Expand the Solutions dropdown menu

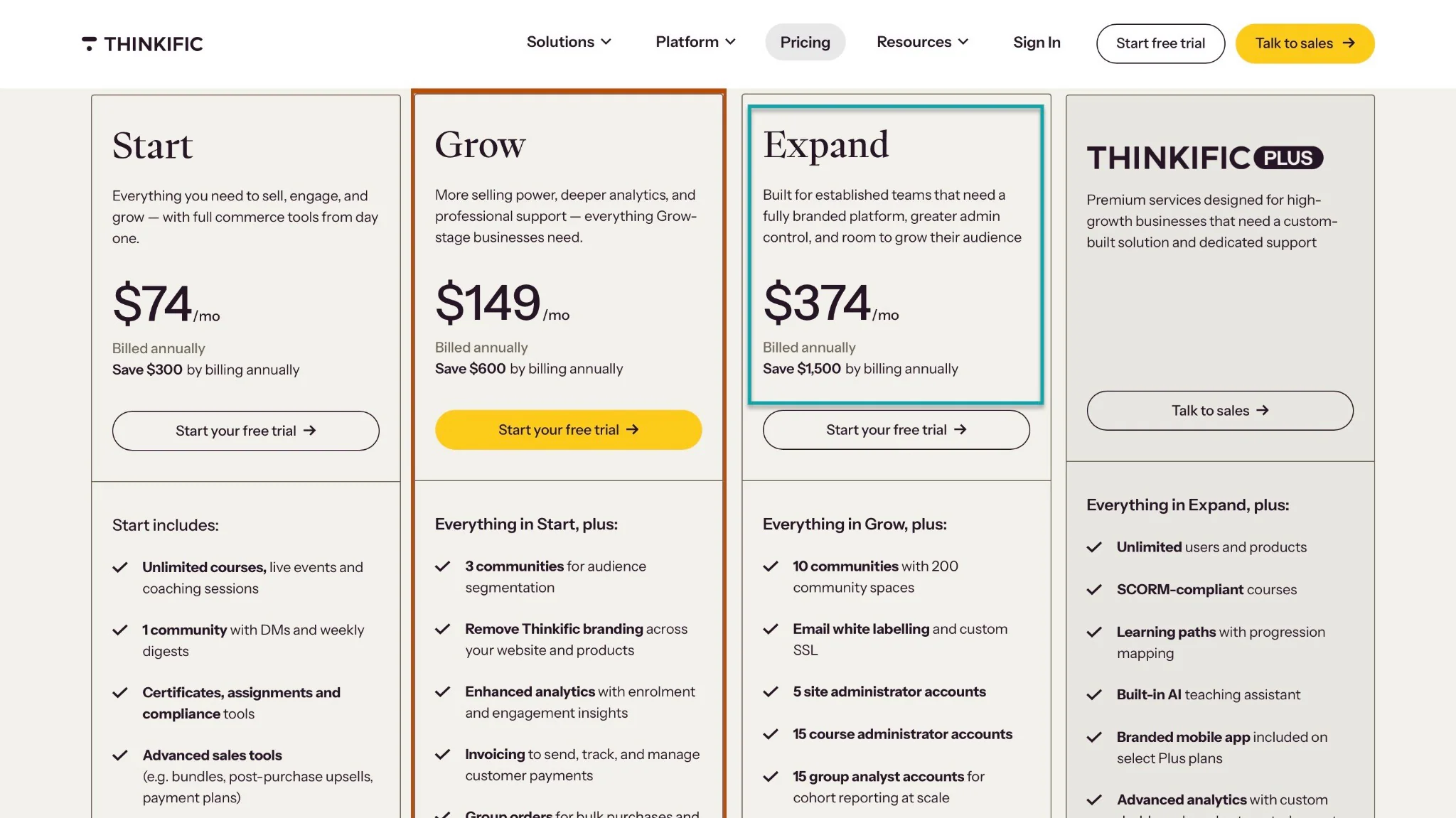(x=569, y=42)
